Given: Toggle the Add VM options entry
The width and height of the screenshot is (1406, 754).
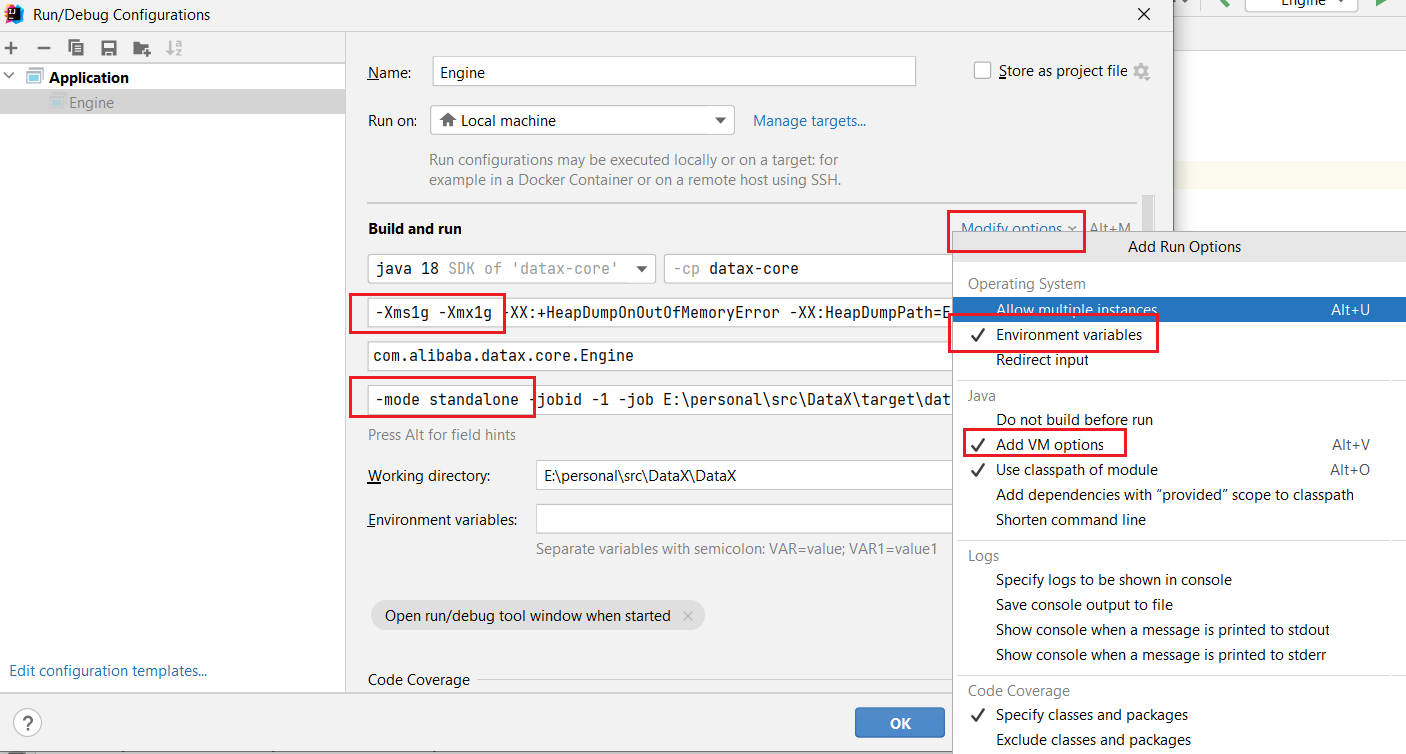Looking at the screenshot, I should tap(1049, 445).
